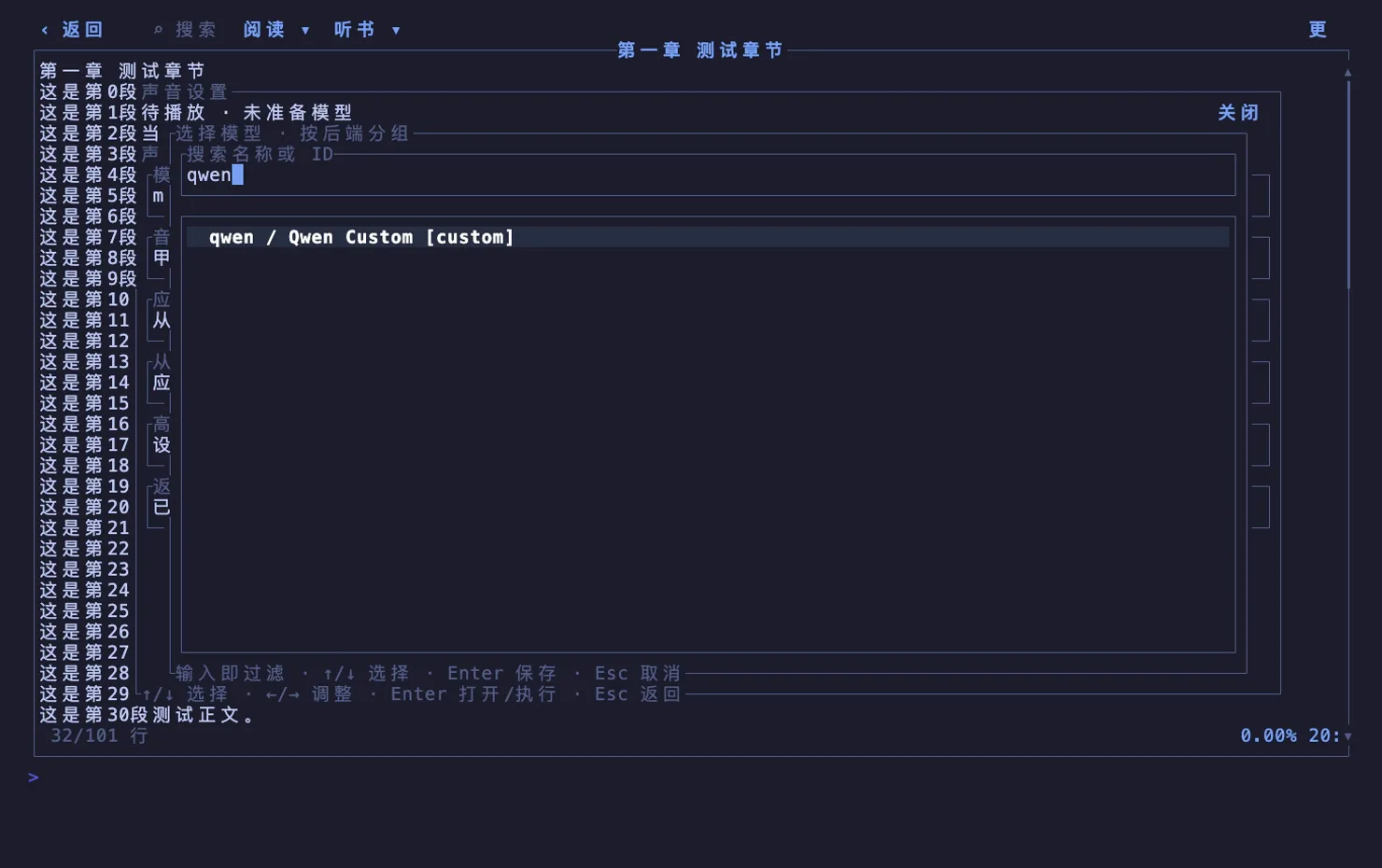Viewport: 1382px width, 868px height.
Task: Open the 更 more menu at top right
Action: pyautogui.click(x=1318, y=30)
